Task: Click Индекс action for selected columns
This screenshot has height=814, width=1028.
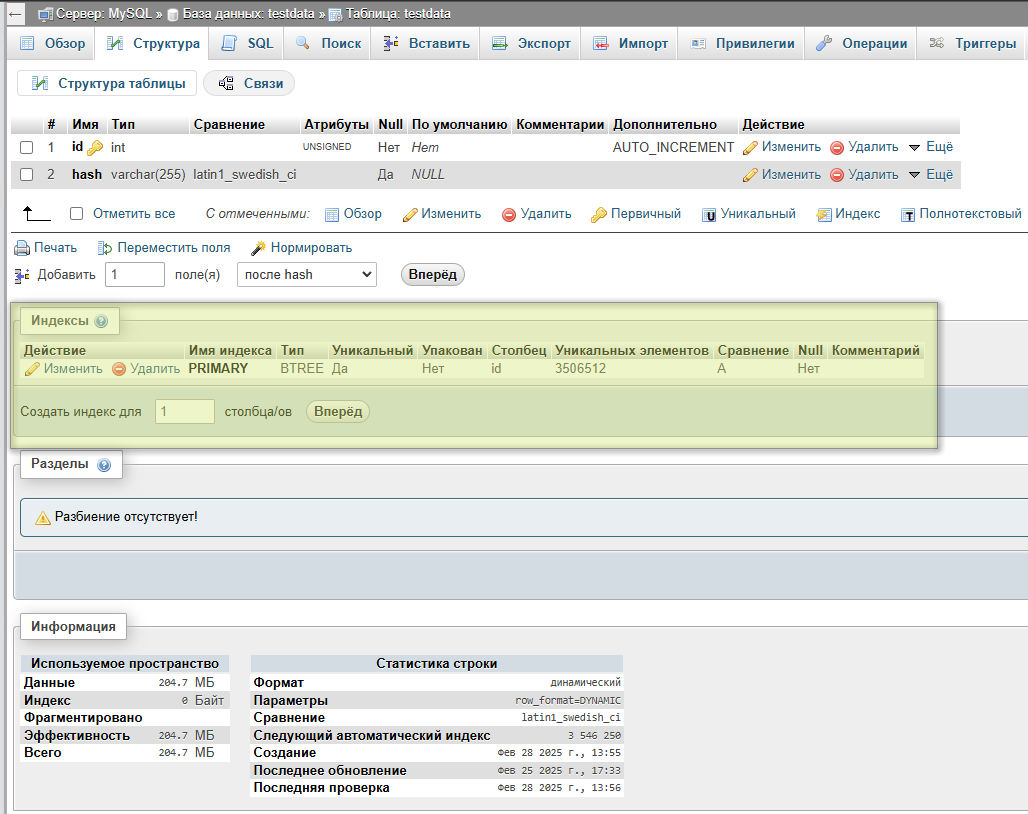Action: (x=848, y=214)
